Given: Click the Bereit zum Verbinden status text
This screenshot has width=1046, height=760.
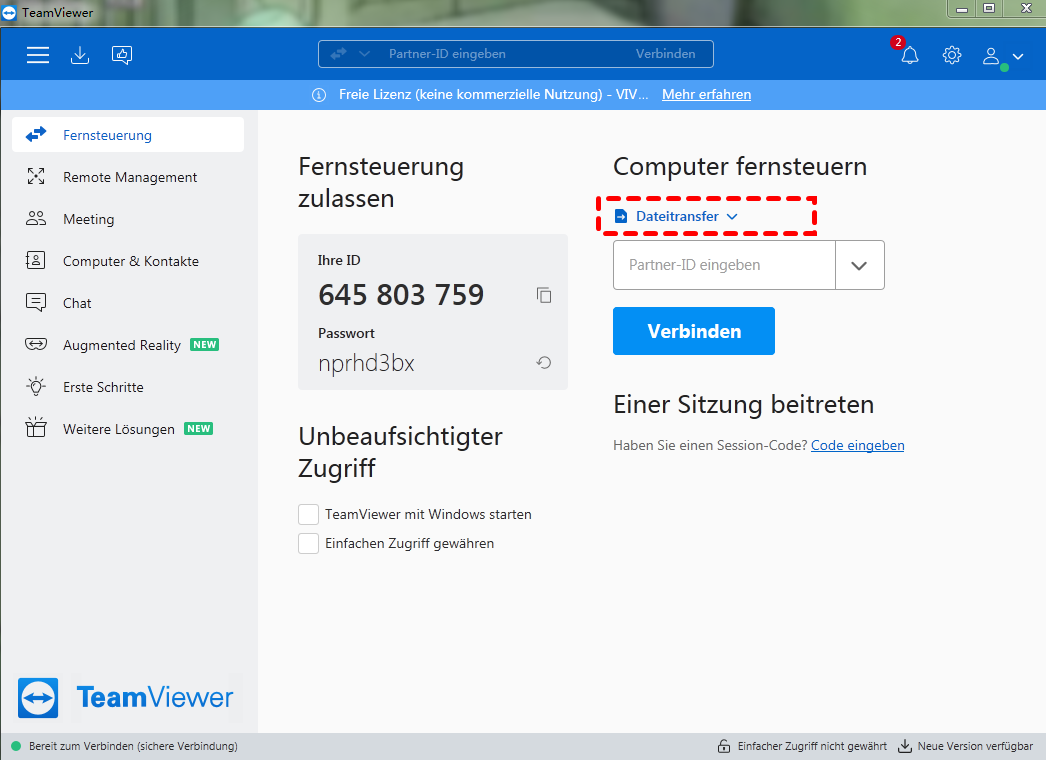Looking at the screenshot, I should 133,746.
